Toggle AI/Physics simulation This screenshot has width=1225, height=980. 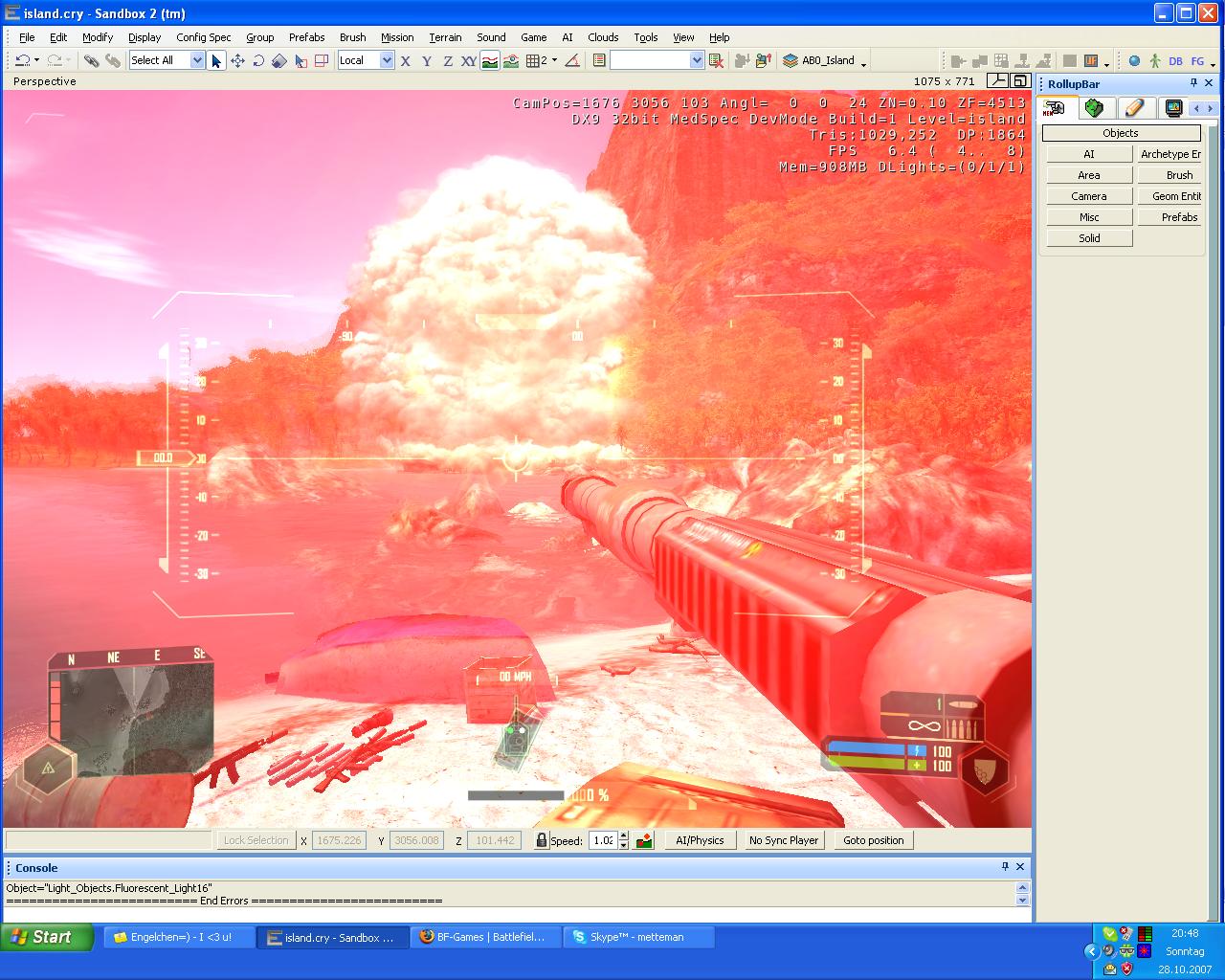pos(700,840)
